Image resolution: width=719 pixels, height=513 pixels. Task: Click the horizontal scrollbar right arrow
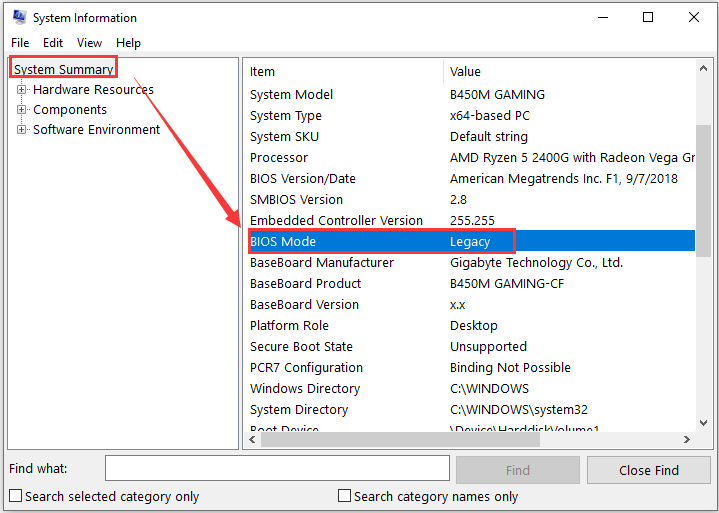pos(686,440)
